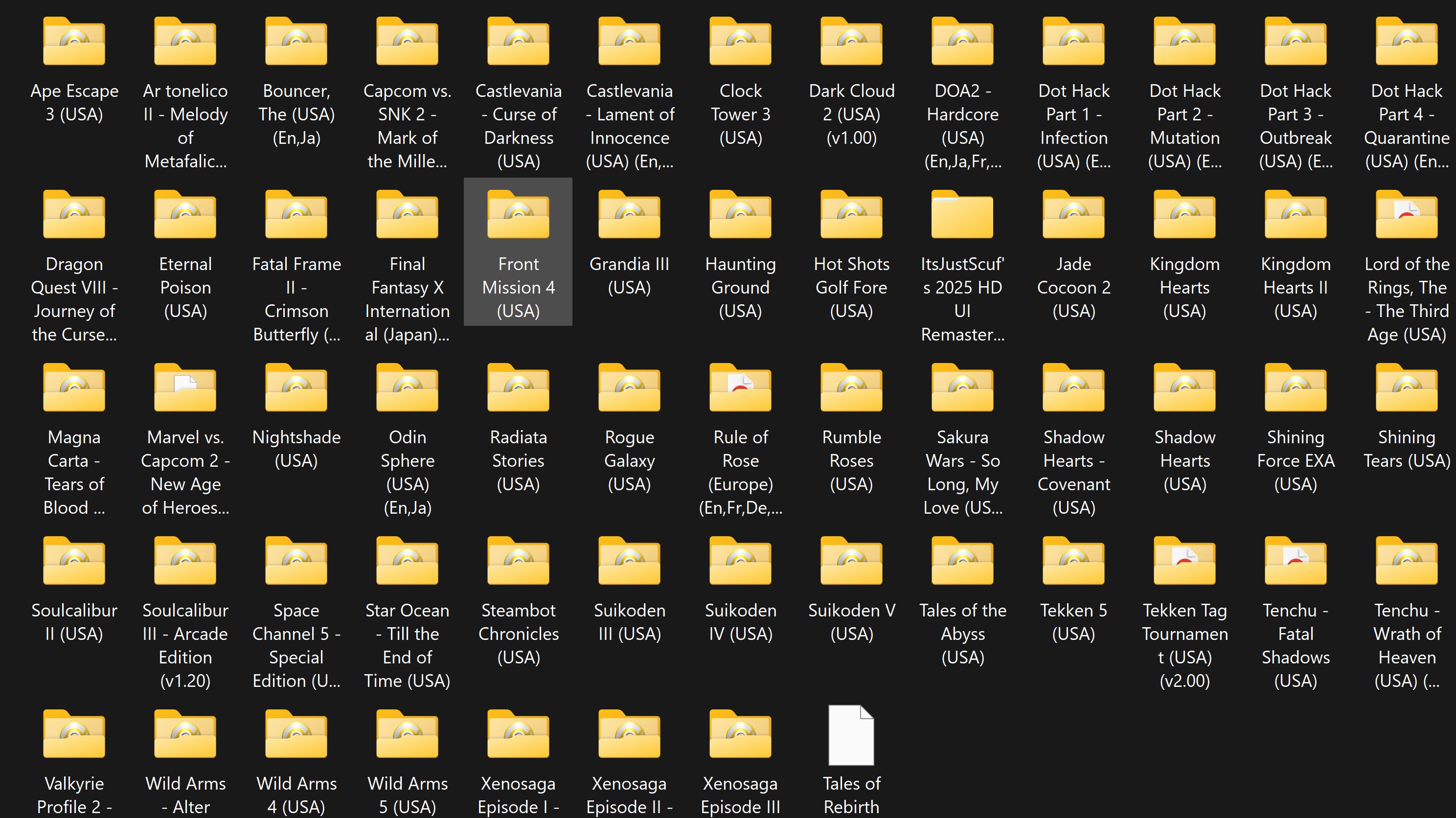Select the Steambot Chronicles (USA) folder
The width and height of the screenshot is (1456, 818).
(x=518, y=560)
